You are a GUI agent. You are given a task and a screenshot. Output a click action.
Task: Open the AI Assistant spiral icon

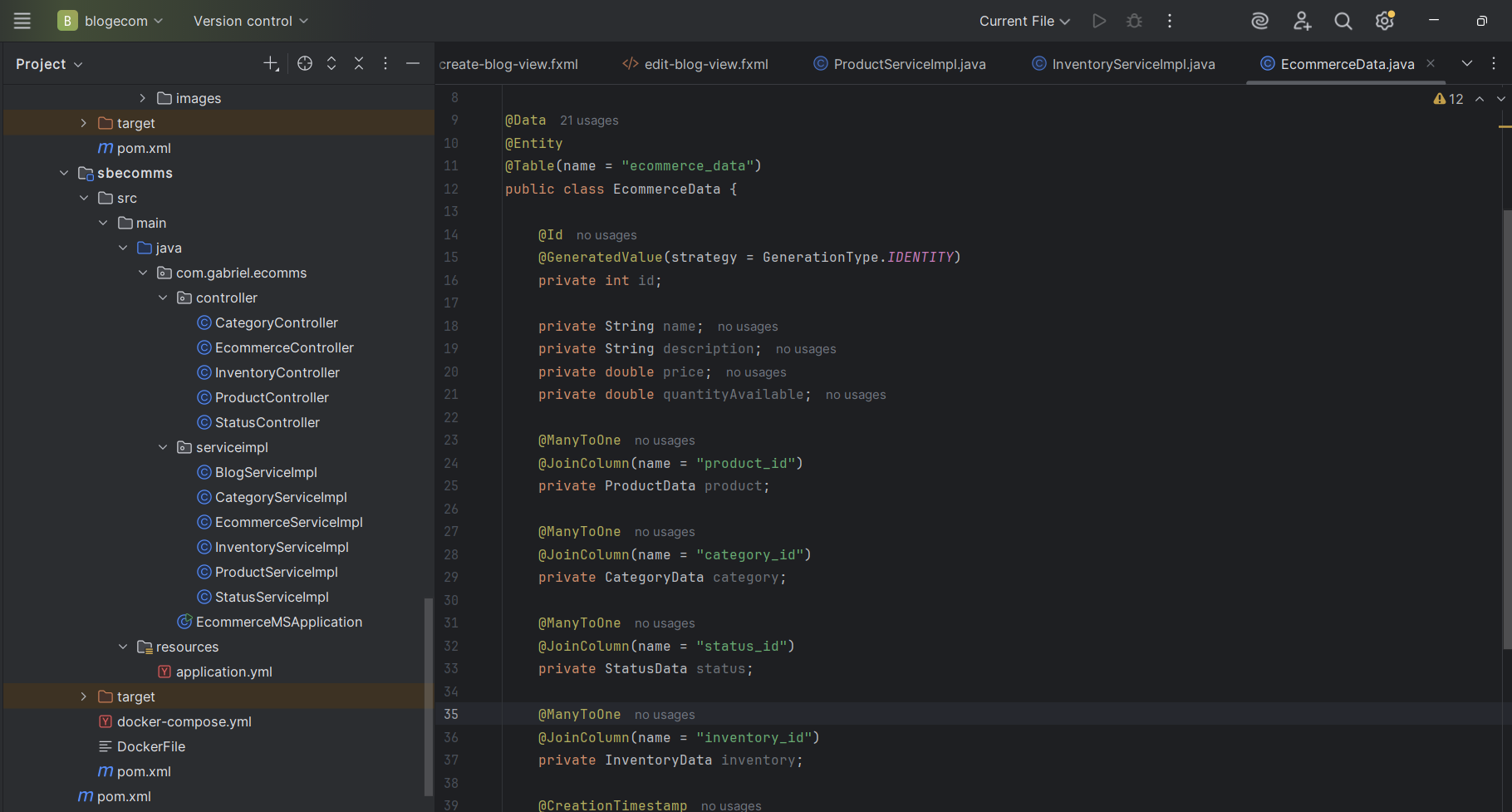1259,21
